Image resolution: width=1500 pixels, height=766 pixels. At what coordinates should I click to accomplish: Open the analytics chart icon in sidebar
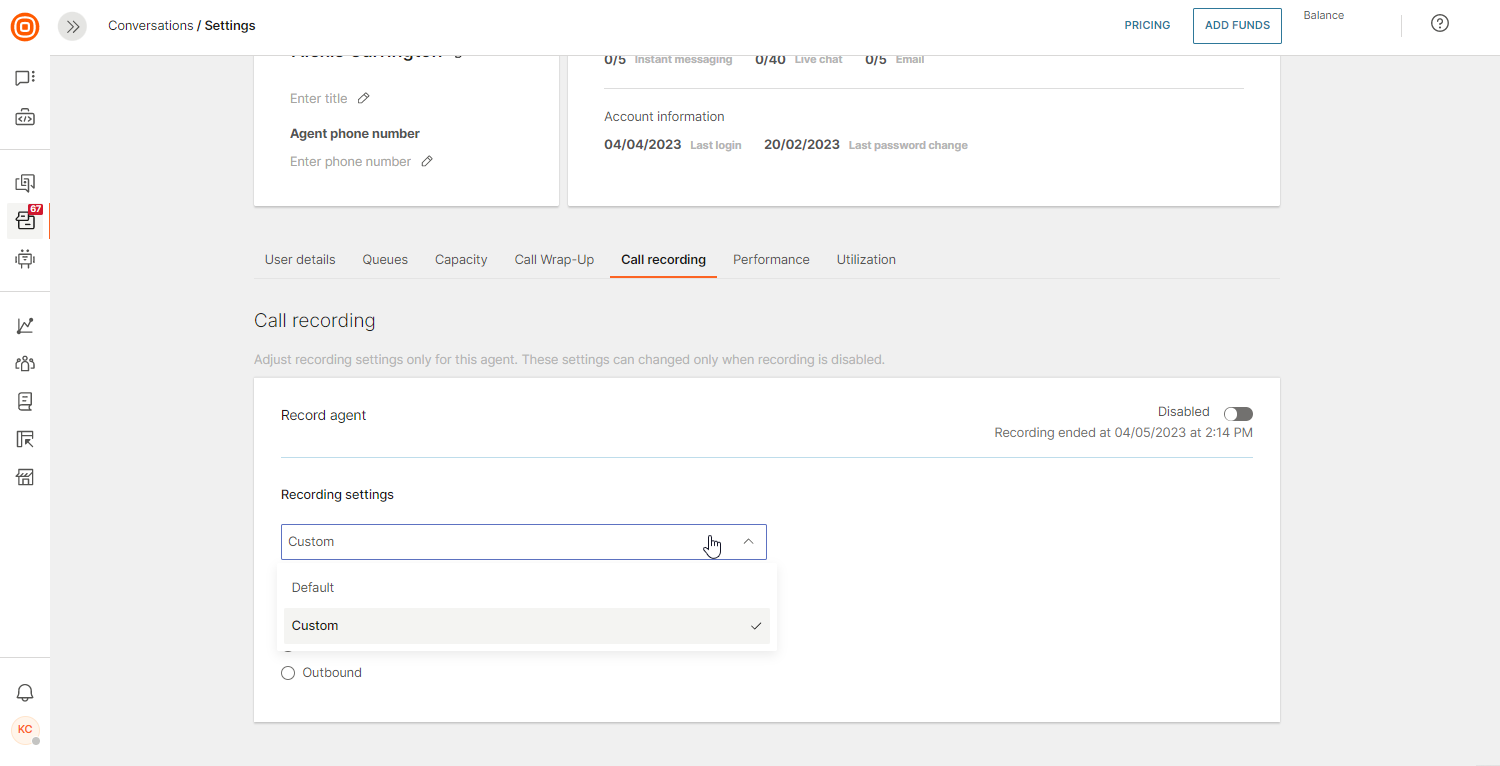[x=25, y=326]
